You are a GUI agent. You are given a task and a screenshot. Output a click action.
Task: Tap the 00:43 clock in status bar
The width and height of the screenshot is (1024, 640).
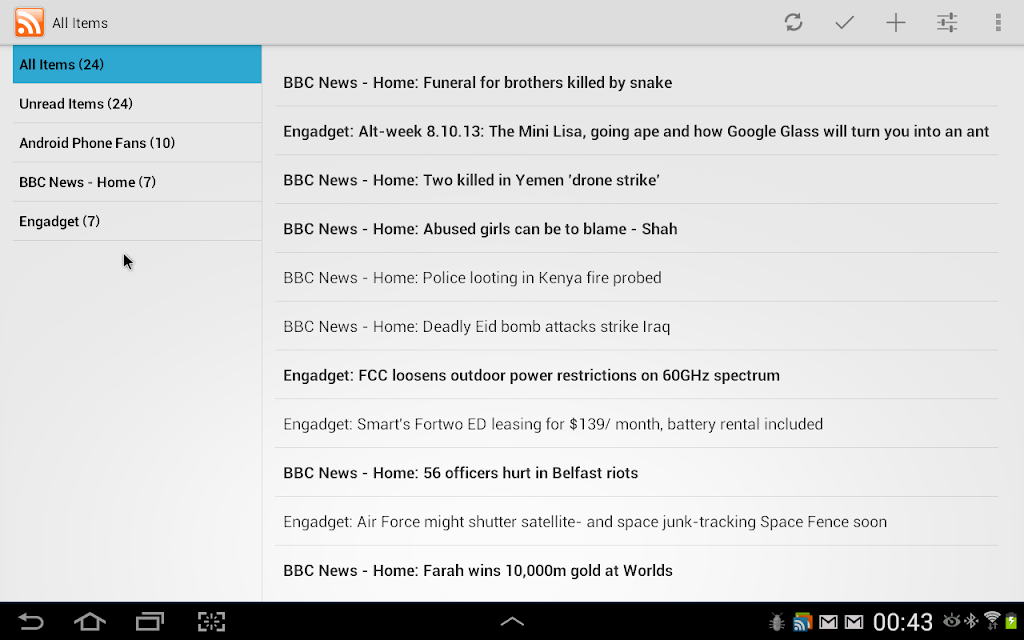(x=903, y=622)
